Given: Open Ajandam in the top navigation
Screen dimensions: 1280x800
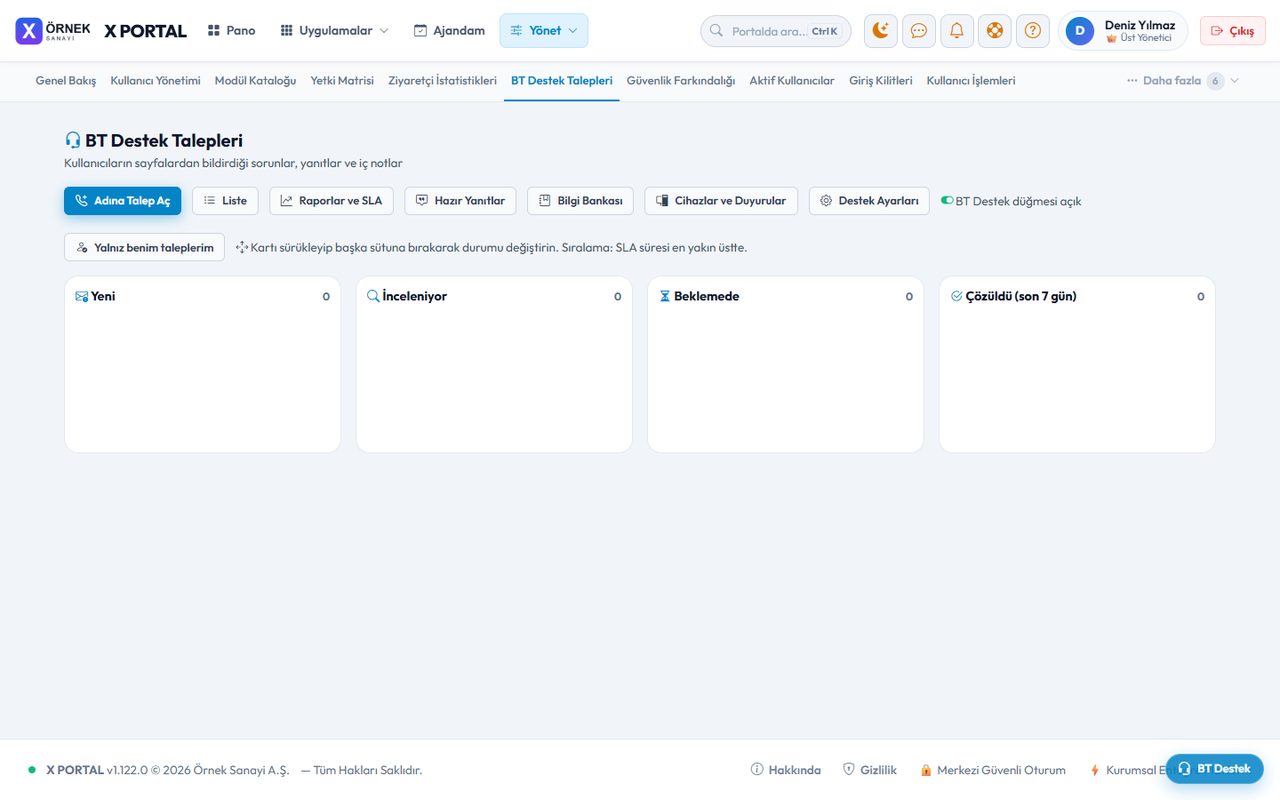Looking at the screenshot, I should click(x=449, y=31).
